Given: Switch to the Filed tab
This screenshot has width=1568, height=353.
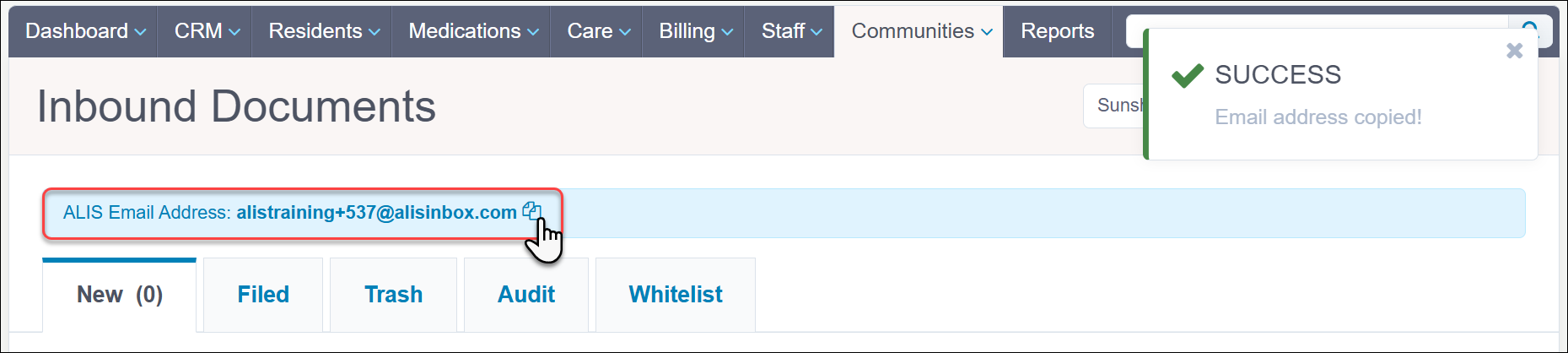Looking at the screenshot, I should [x=263, y=294].
